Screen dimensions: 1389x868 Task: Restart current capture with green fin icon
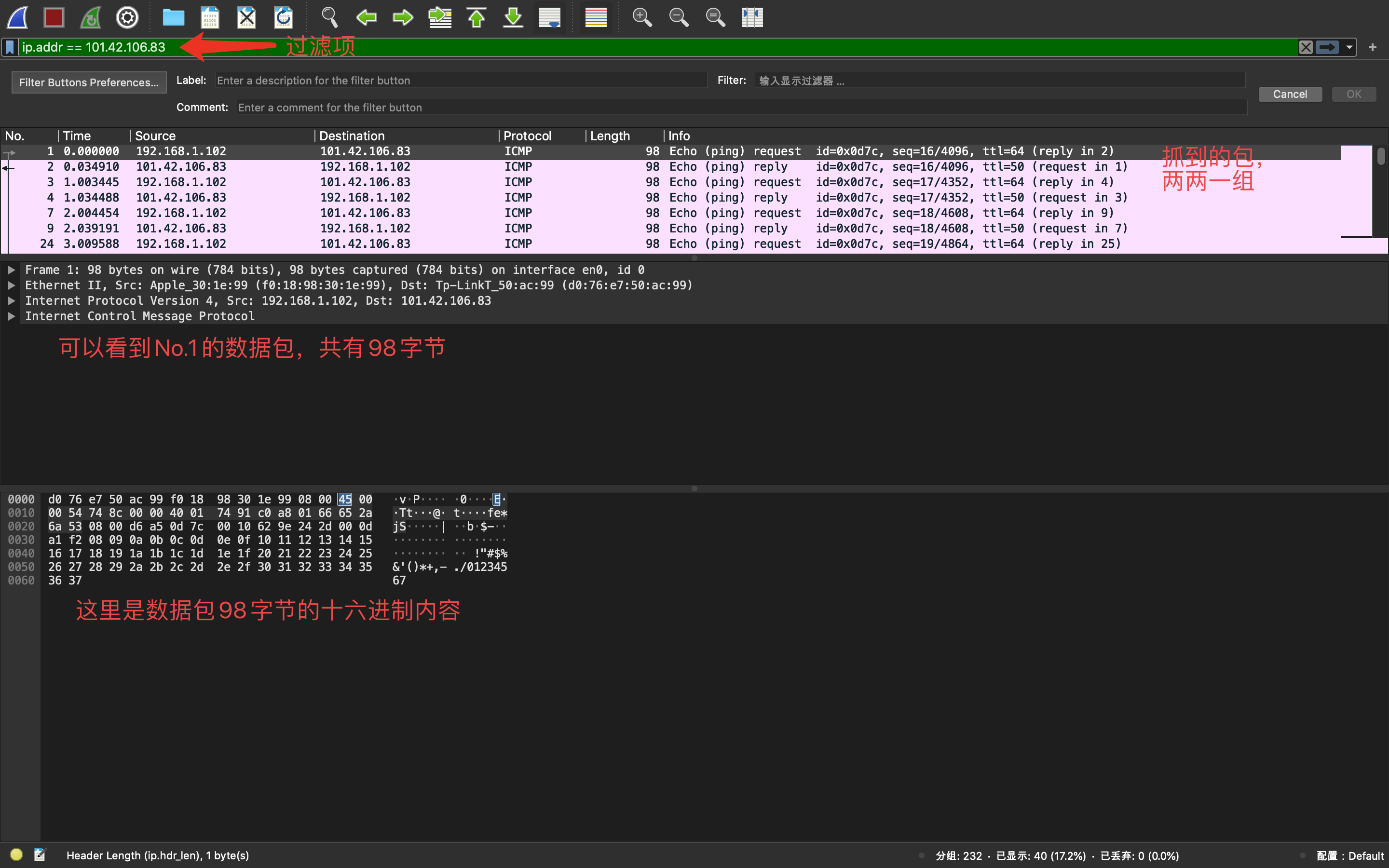point(91,17)
